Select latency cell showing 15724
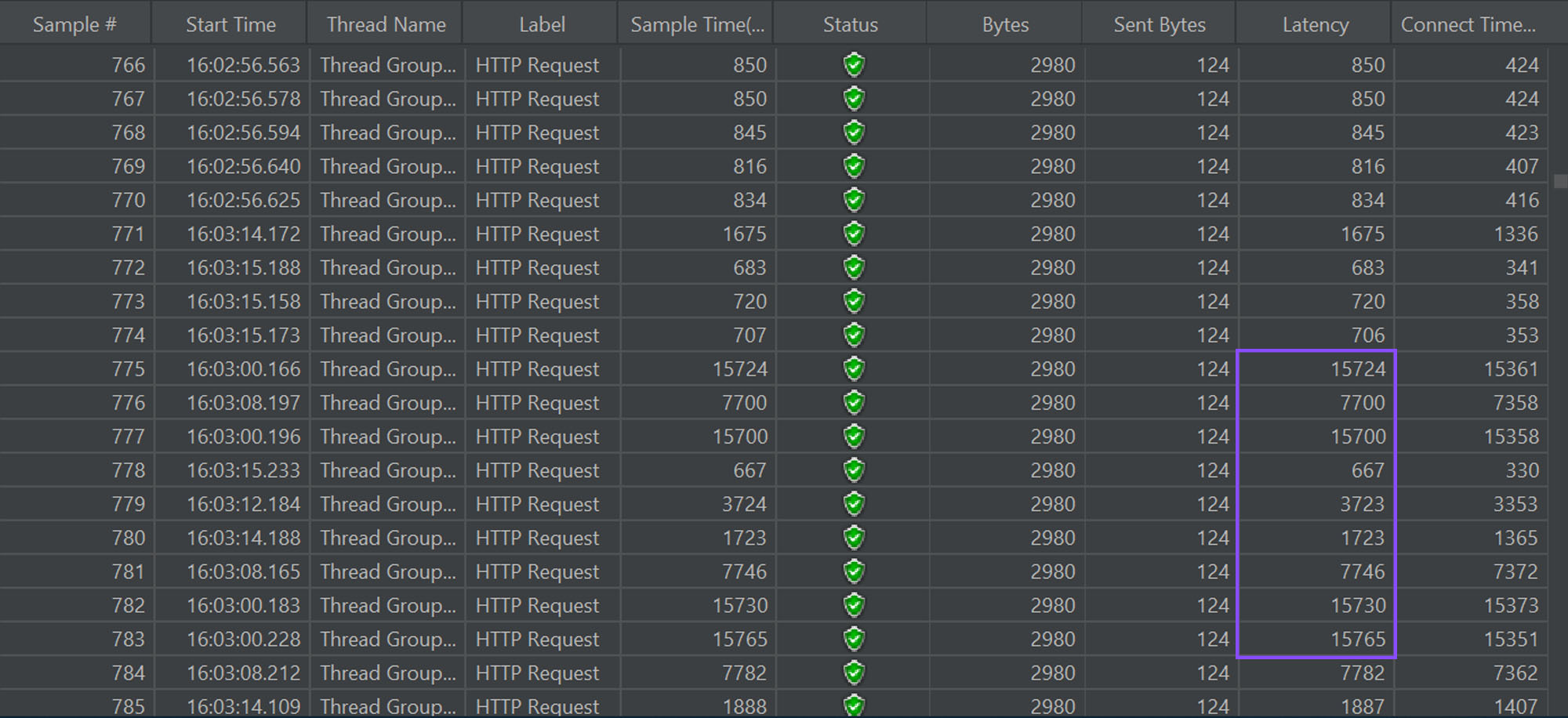 pyautogui.click(x=1357, y=369)
